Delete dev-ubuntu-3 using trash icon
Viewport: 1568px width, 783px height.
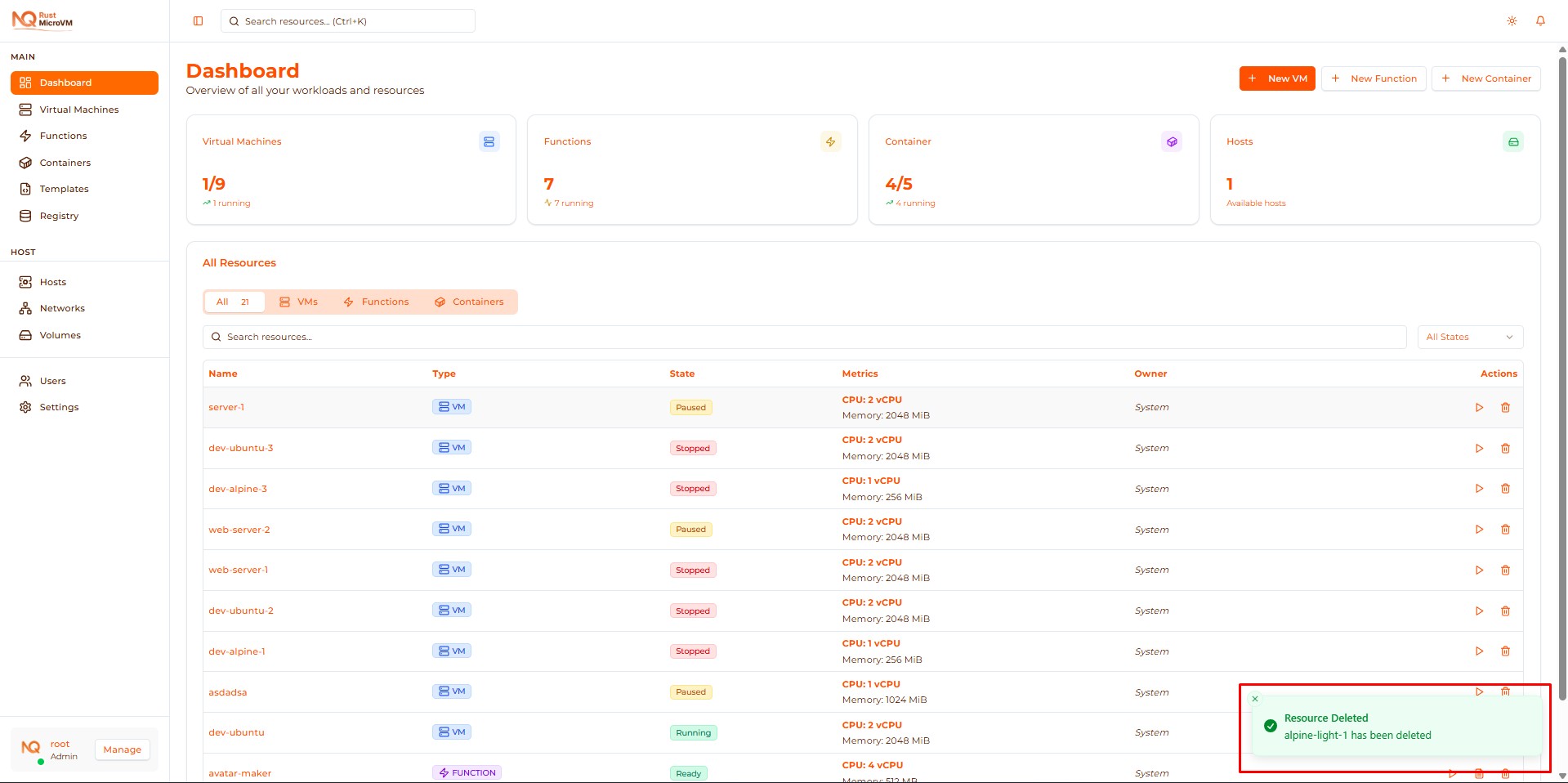click(x=1505, y=449)
